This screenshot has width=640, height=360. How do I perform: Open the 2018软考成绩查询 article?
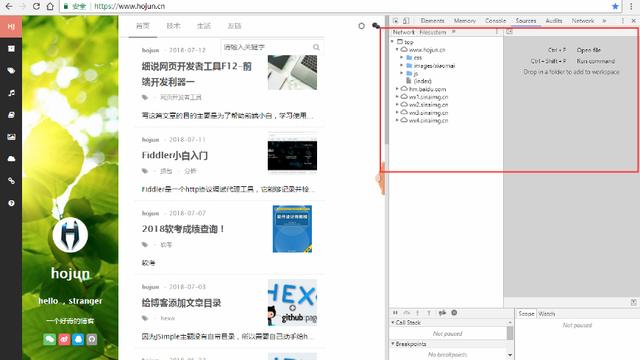tap(183, 229)
